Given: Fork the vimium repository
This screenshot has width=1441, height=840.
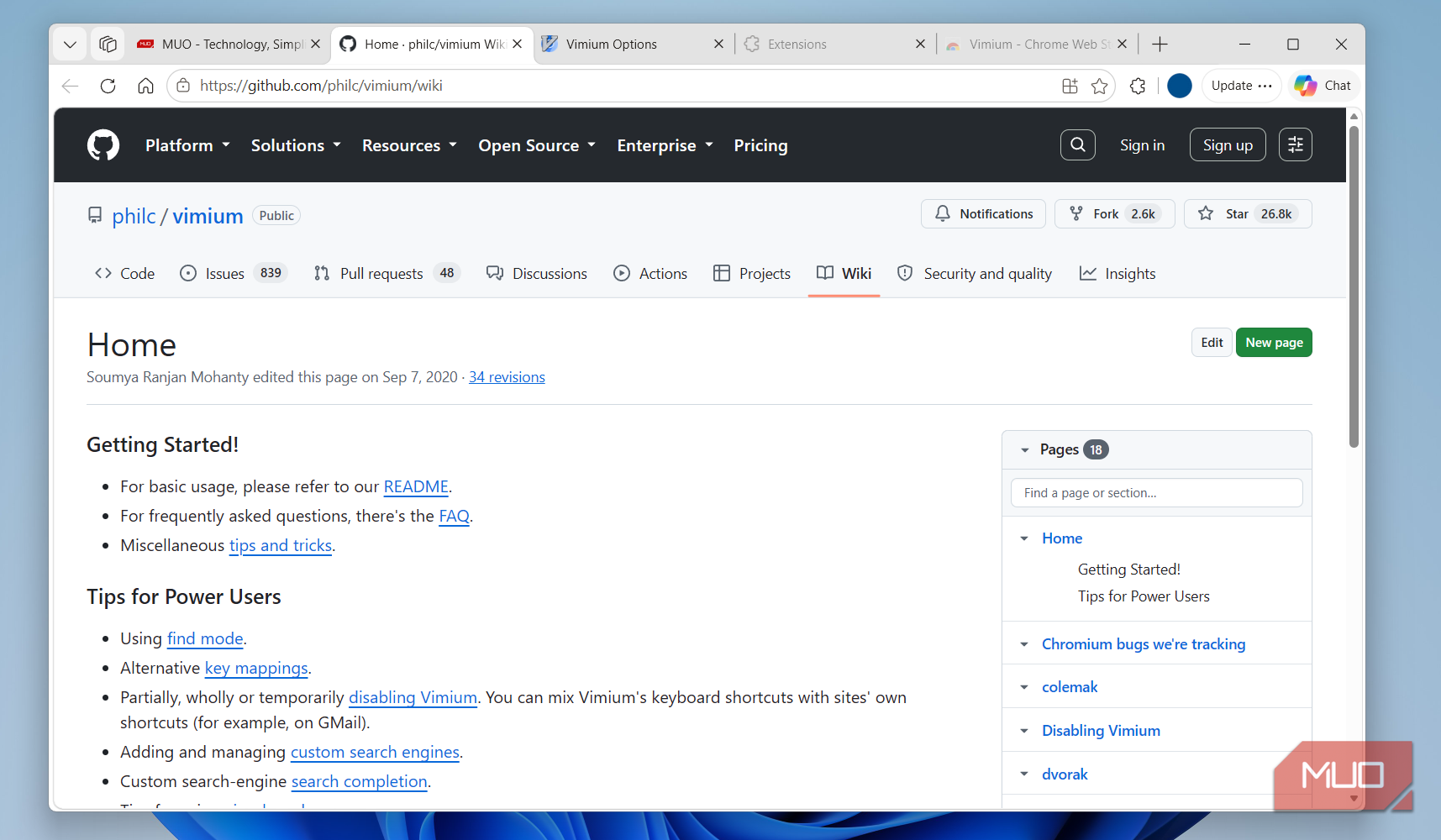Looking at the screenshot, I should pos(1115,214).
